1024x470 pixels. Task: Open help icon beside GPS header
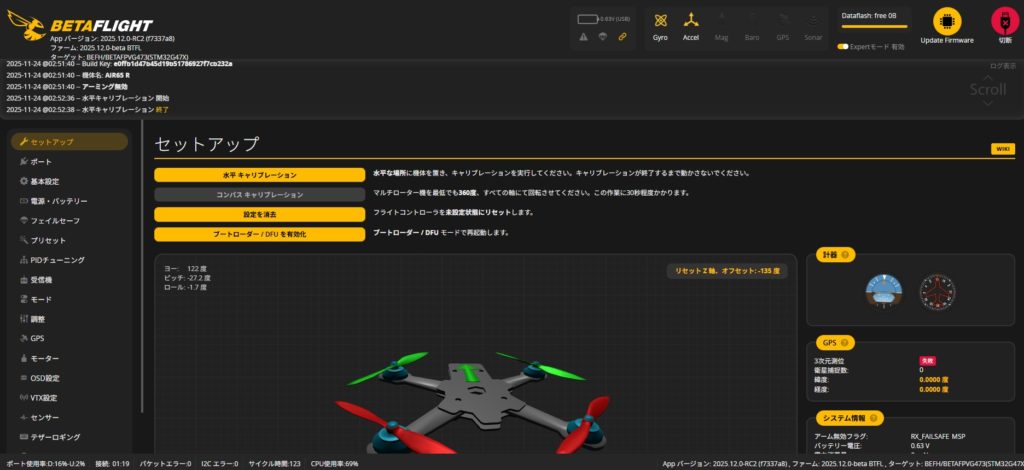[845, 342]
